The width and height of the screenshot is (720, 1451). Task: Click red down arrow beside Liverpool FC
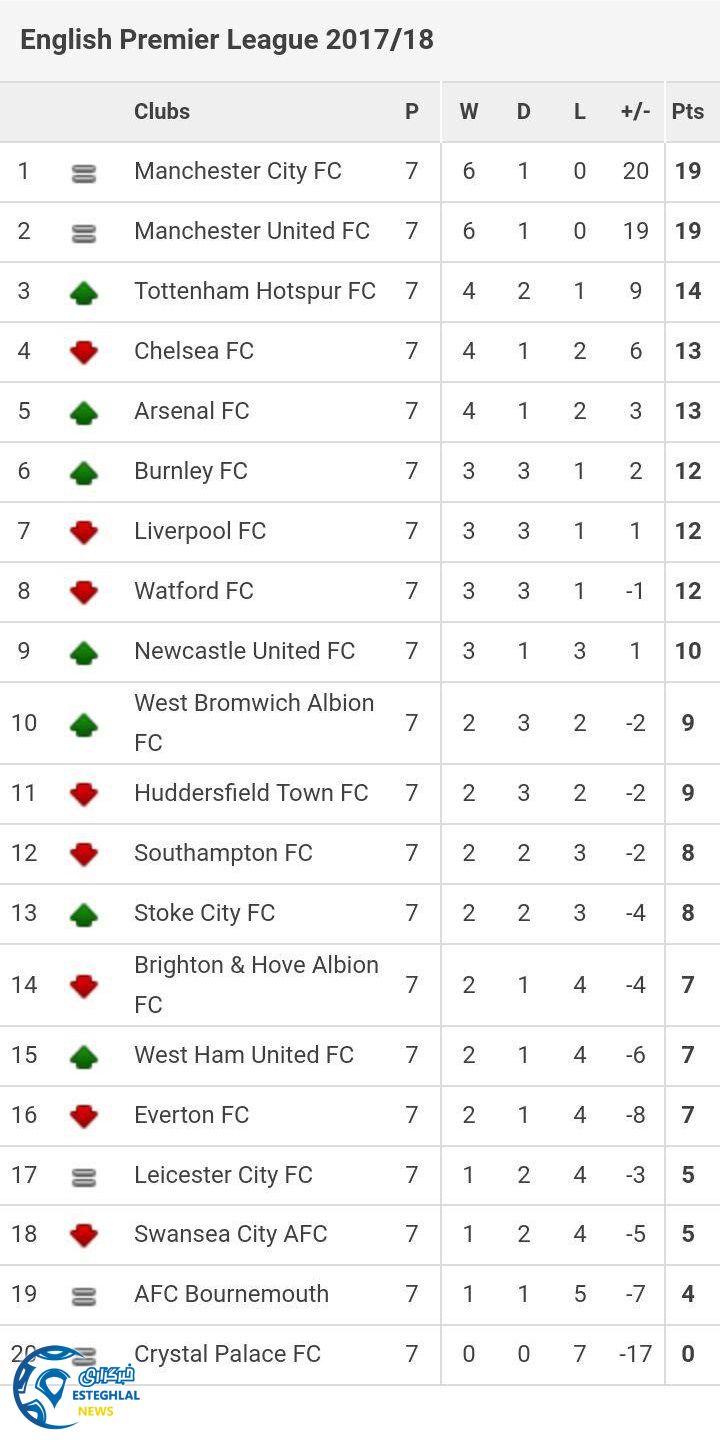pos(84,532)
